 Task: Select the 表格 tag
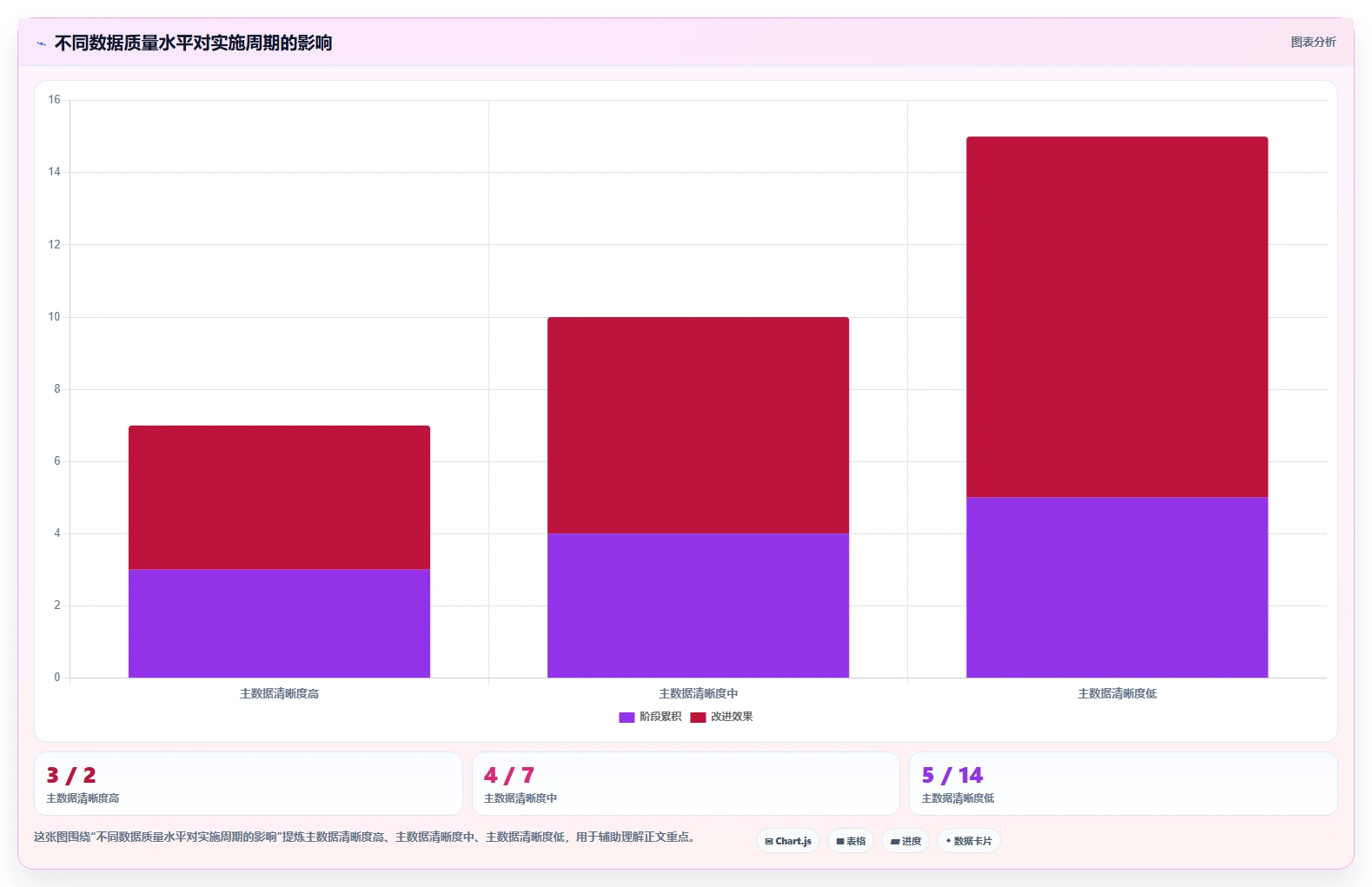pyautogui.click(x=851, y=841)
